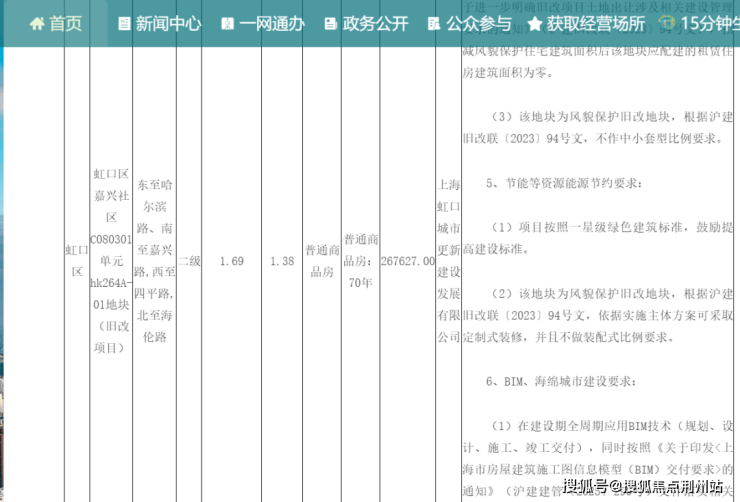Open the 获取经营场所 navigation link
740x502 pixels.
pyautogui.click(x=596, y=24)
